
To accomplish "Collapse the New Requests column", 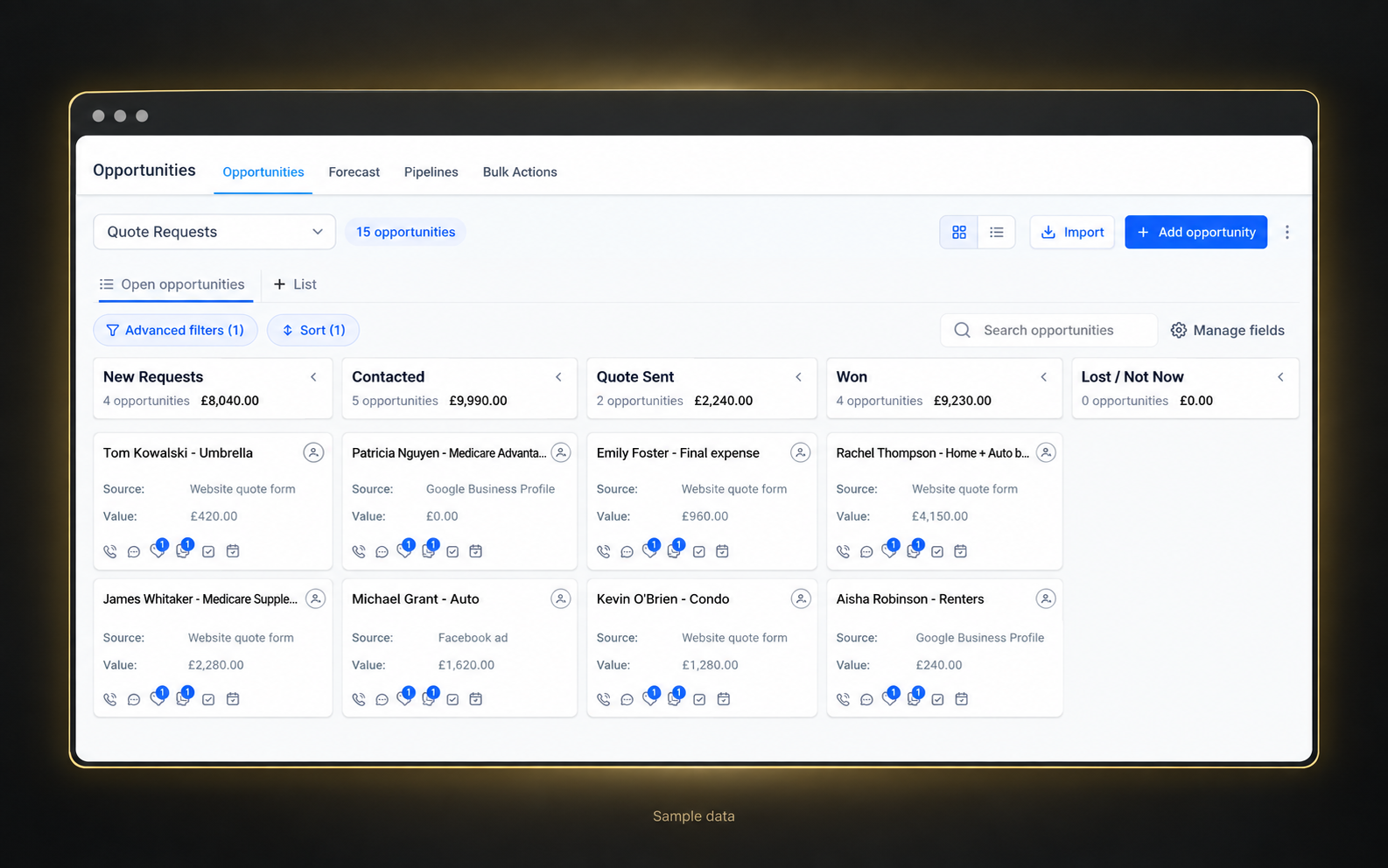I will click(313, 377).
